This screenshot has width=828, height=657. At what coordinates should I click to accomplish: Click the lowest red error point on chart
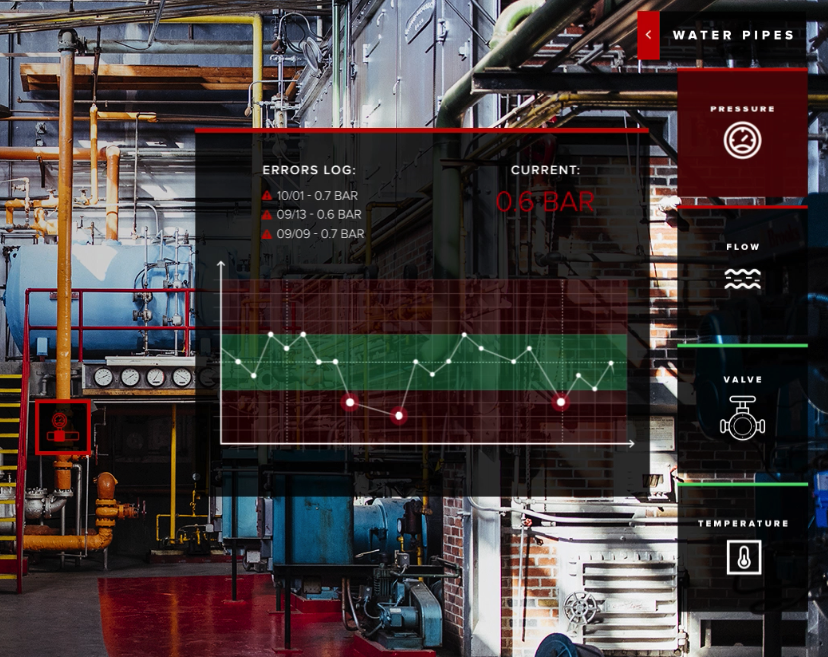(x=399, y=416)
